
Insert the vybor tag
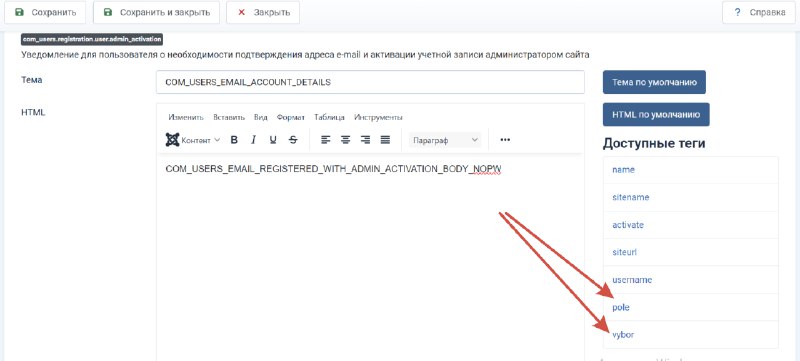pyautogui.click(x=691, y=335)
